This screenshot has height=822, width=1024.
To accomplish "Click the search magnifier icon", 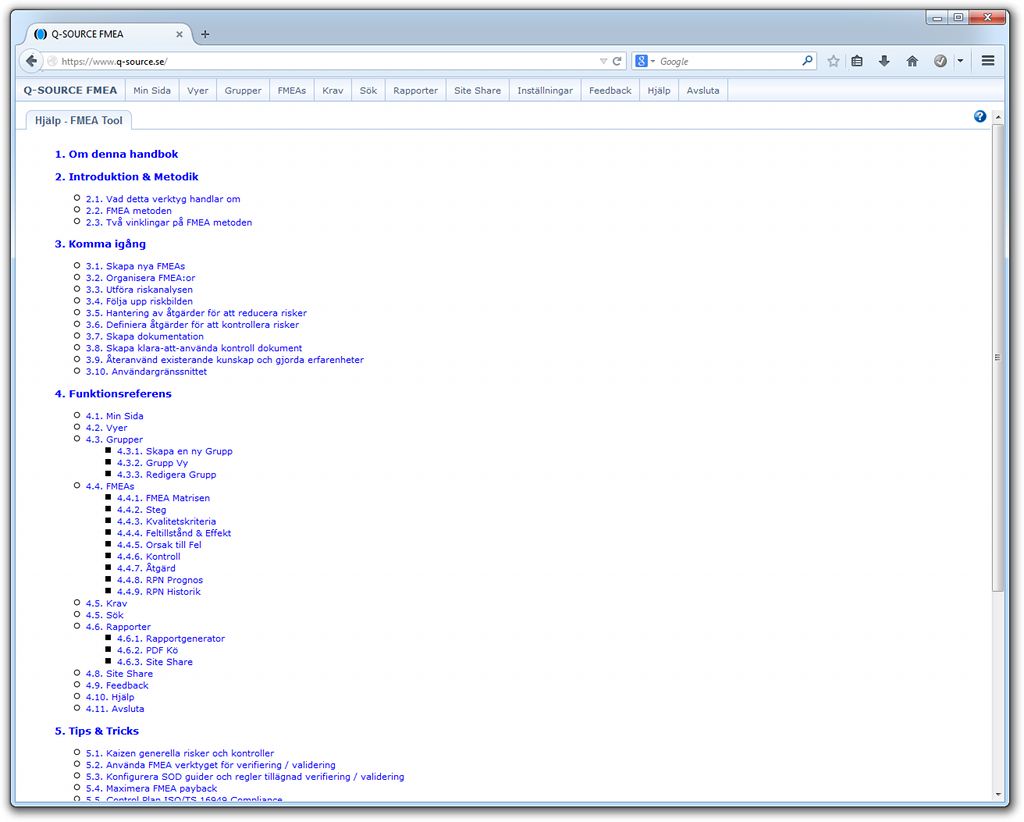I will pos(807,61).
